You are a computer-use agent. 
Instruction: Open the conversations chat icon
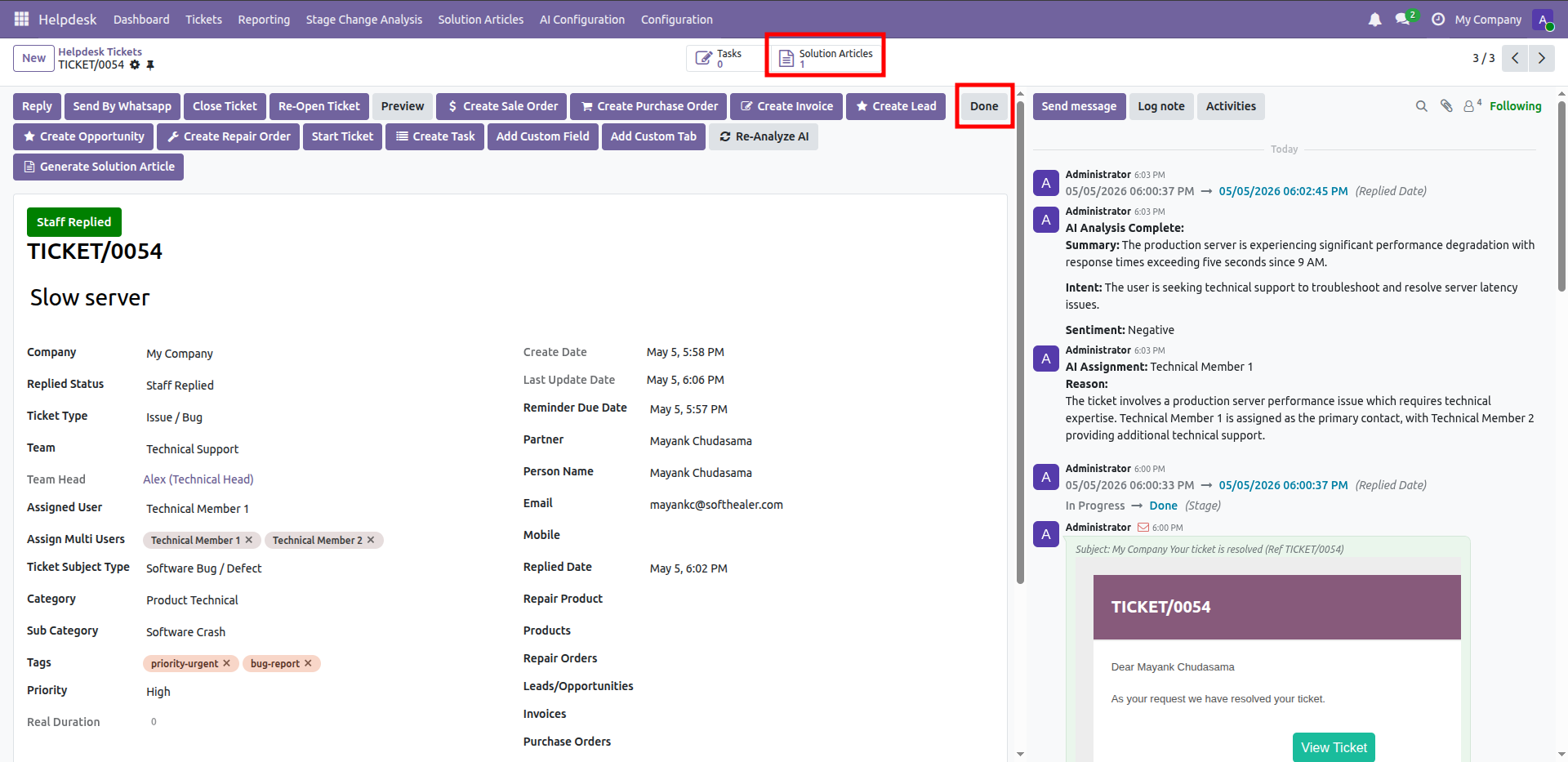tap(1403, 20)
